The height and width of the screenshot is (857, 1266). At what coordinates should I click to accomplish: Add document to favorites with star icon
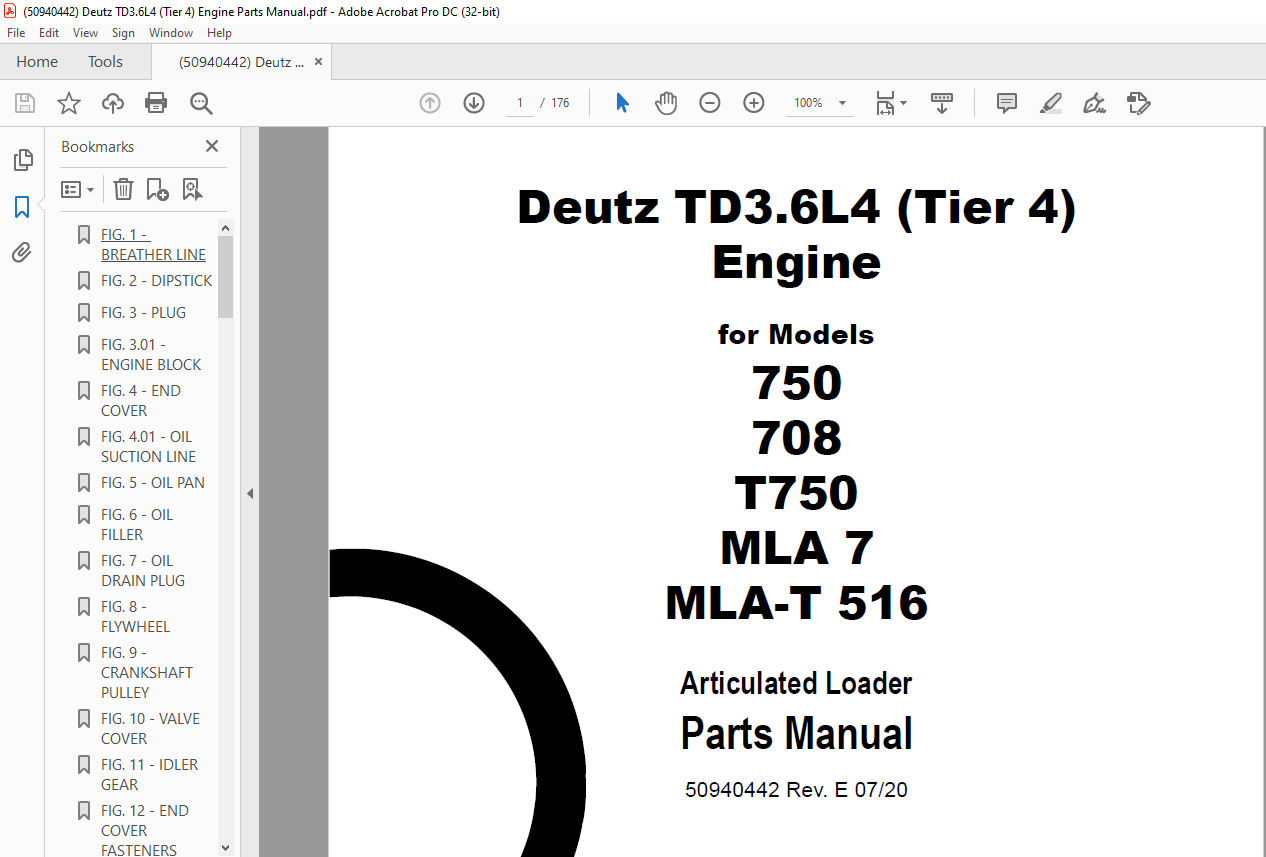click(x=69, y=103)
